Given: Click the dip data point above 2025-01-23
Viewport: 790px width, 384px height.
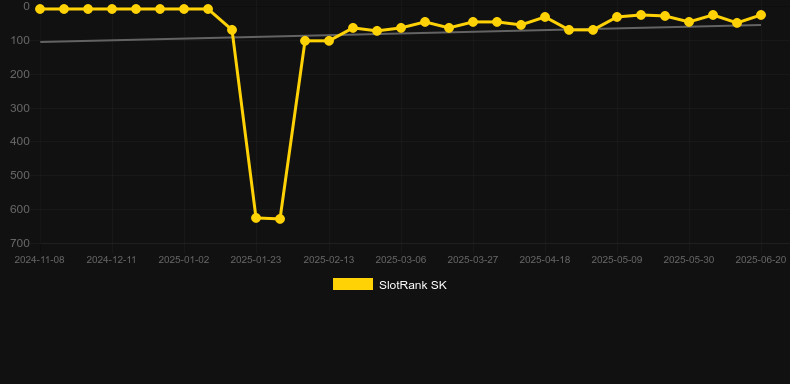Looking at the screenshot, I should [x=256, y=218].
